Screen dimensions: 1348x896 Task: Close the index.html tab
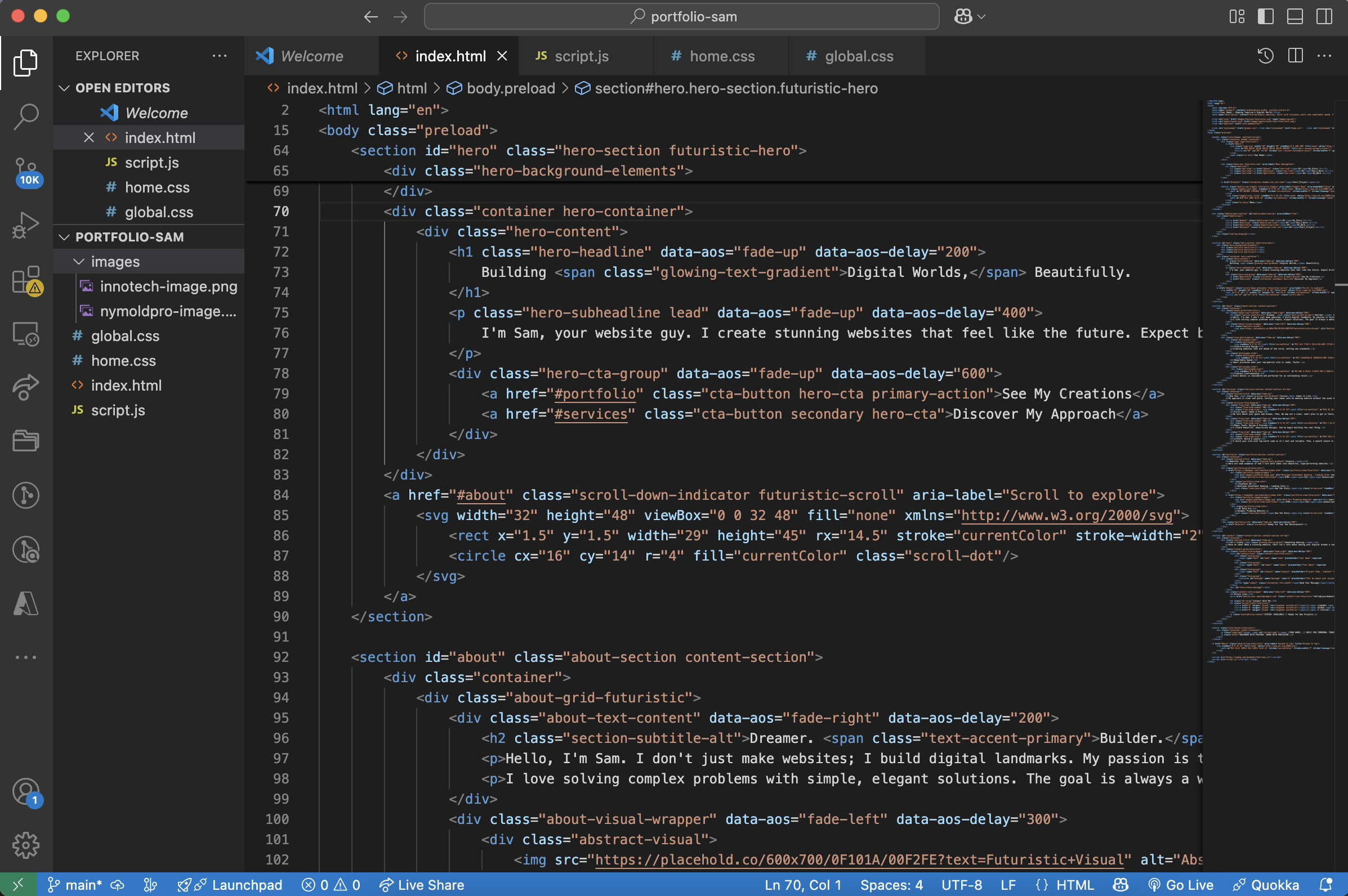[x=502, y=56]
